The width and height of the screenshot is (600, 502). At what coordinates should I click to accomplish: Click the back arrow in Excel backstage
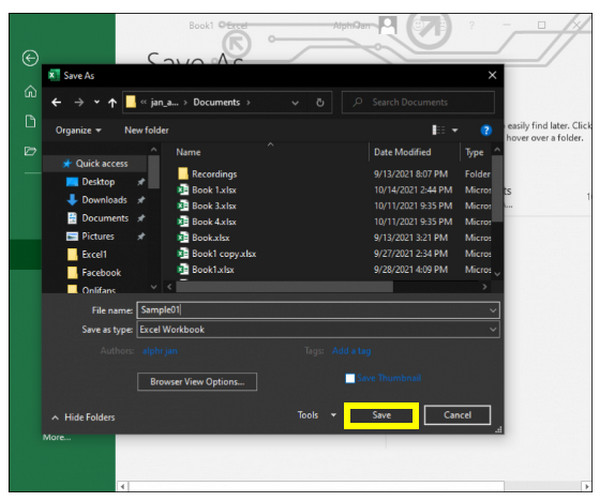tap(30, 59)
